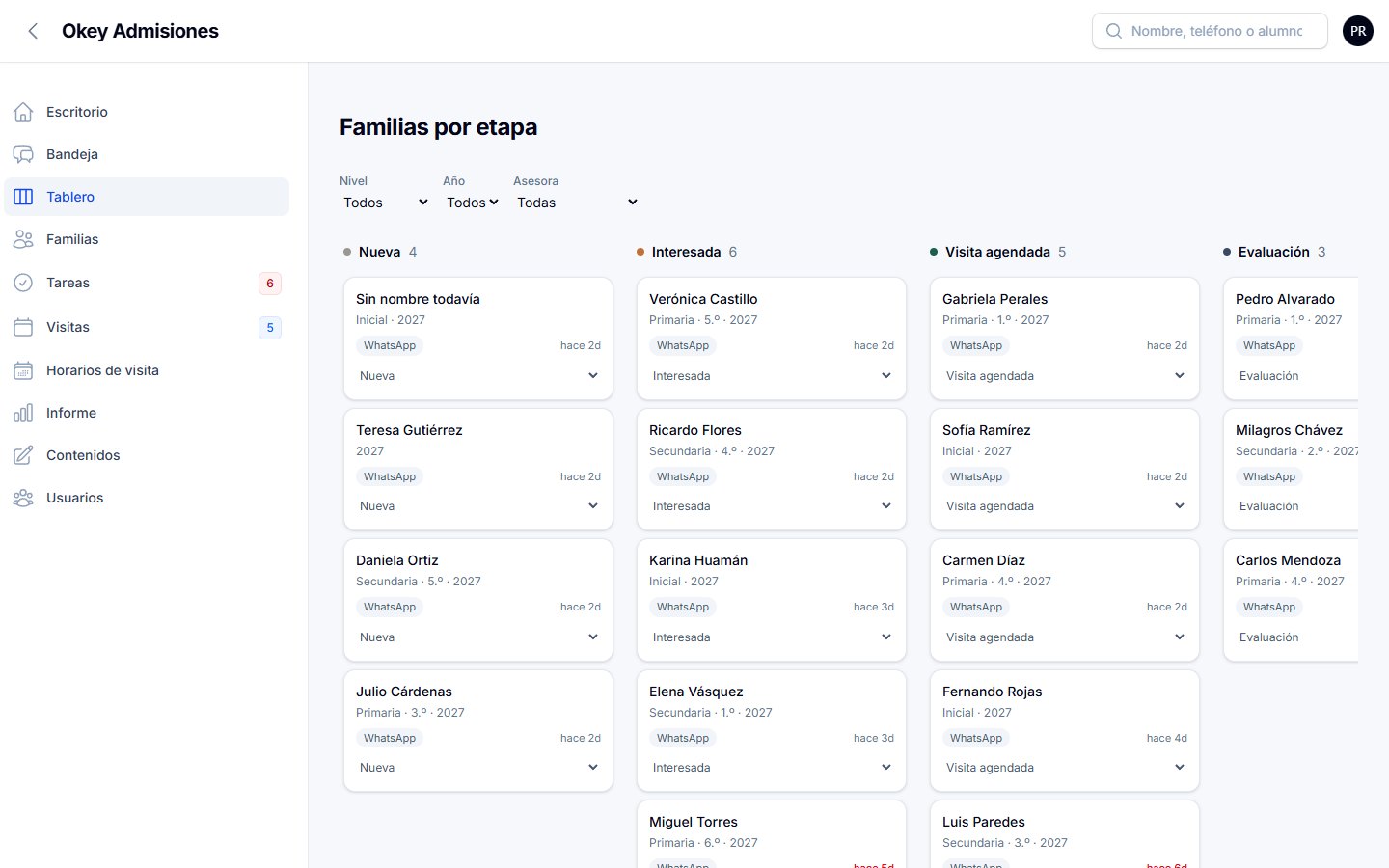
Task: Go to Escritorio in sidebar
Action: (147, 112)
